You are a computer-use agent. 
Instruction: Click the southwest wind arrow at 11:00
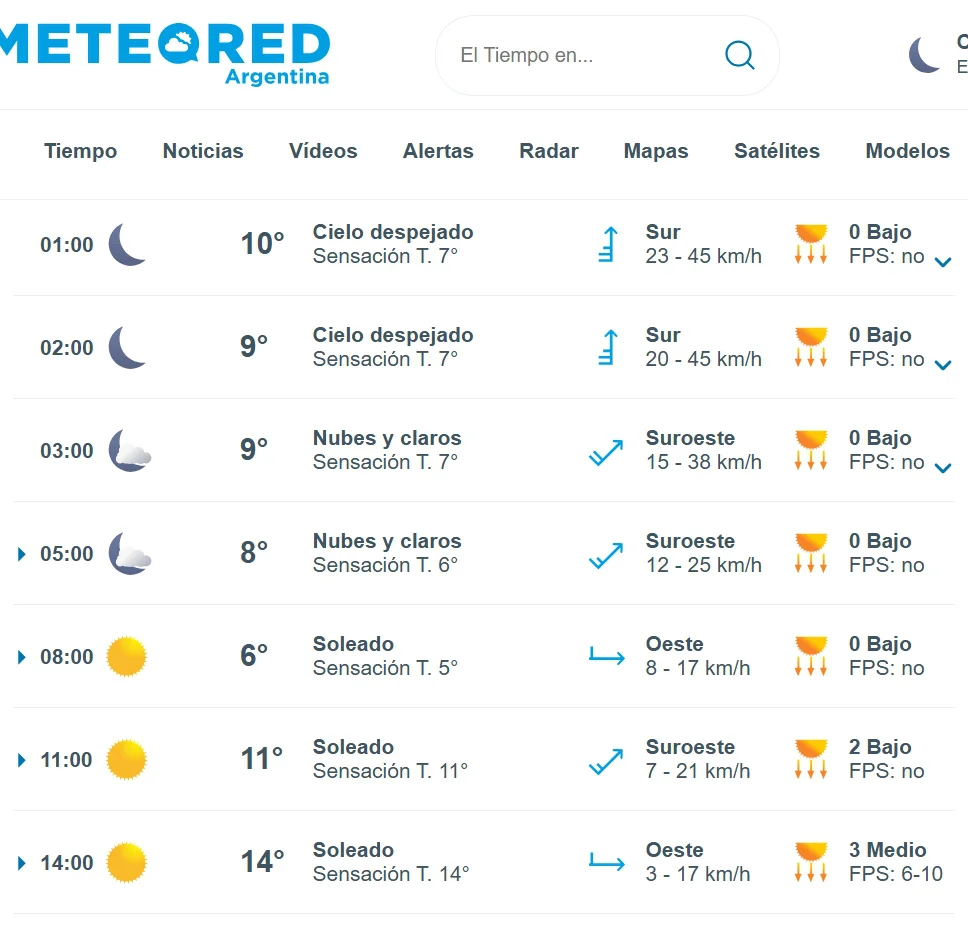606,761
